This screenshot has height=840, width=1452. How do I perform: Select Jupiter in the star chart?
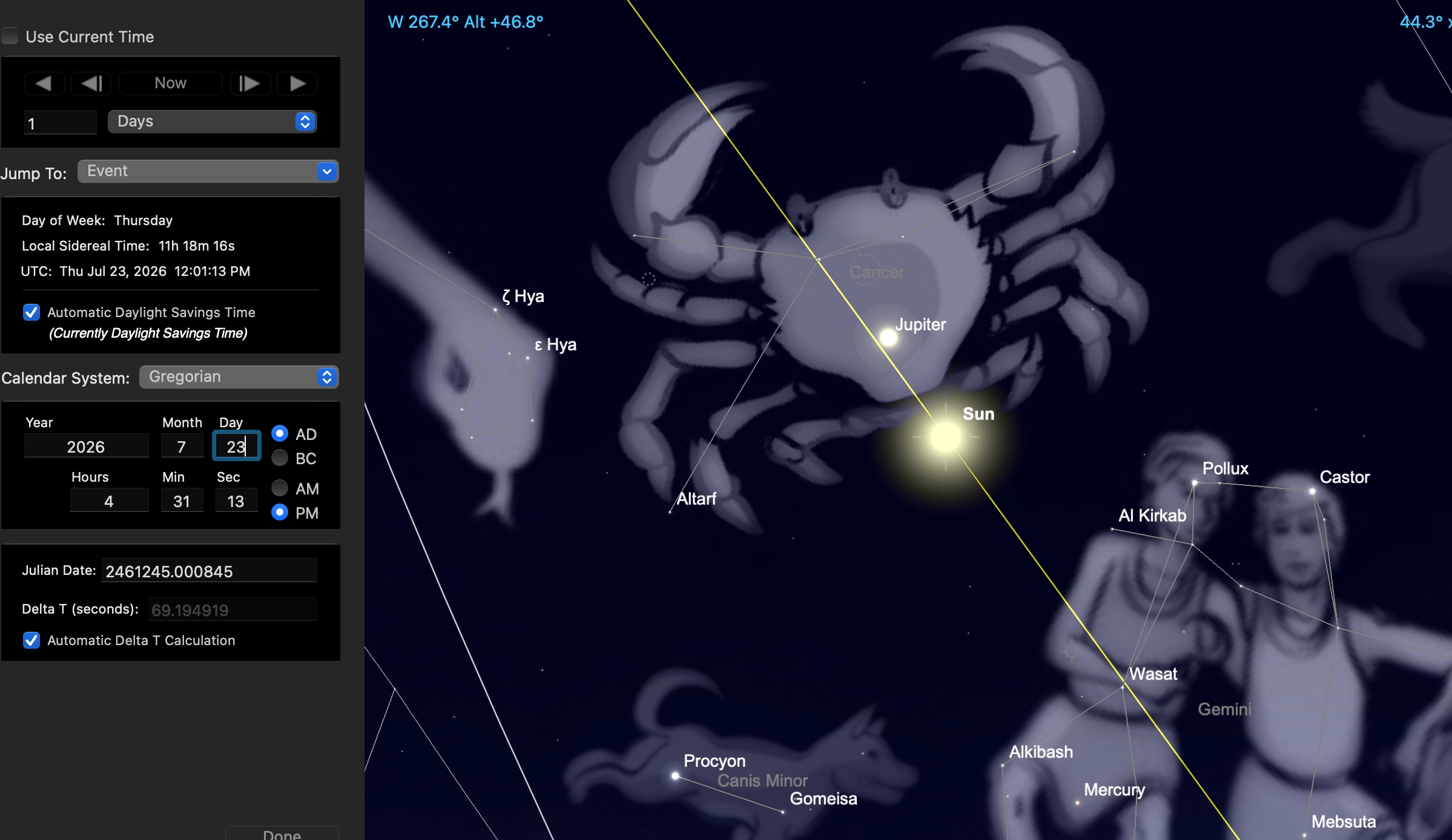tap(888, 337)
